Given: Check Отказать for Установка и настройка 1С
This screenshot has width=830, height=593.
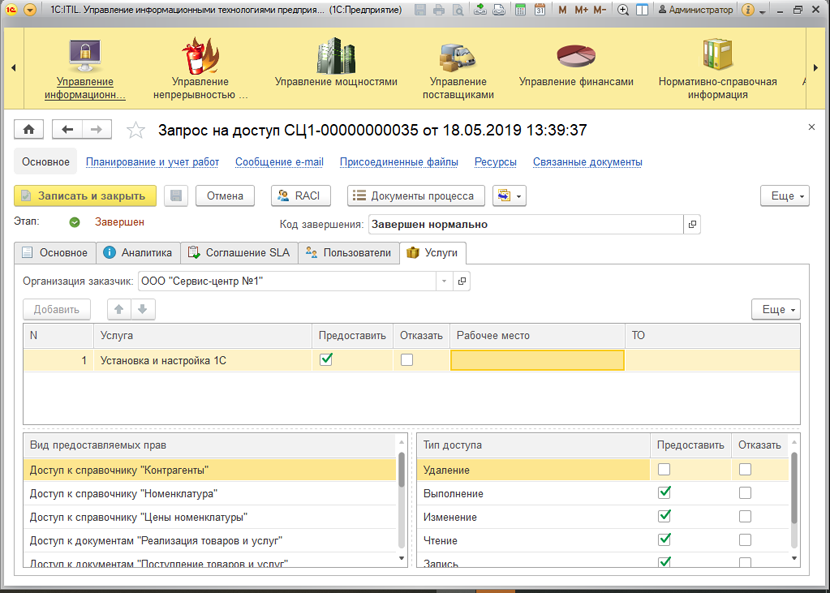Looking at the screenshot, I should (x=406, y=360).
